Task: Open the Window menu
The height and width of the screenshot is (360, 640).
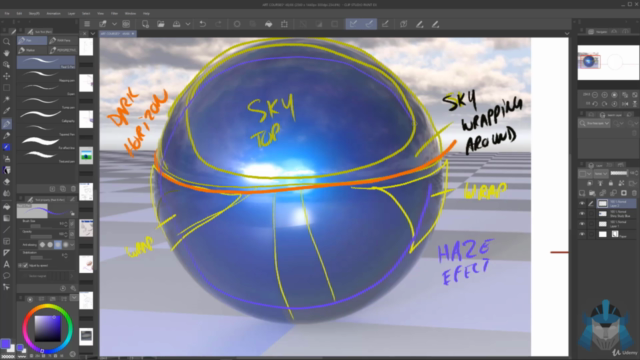Action: [130, 13]
